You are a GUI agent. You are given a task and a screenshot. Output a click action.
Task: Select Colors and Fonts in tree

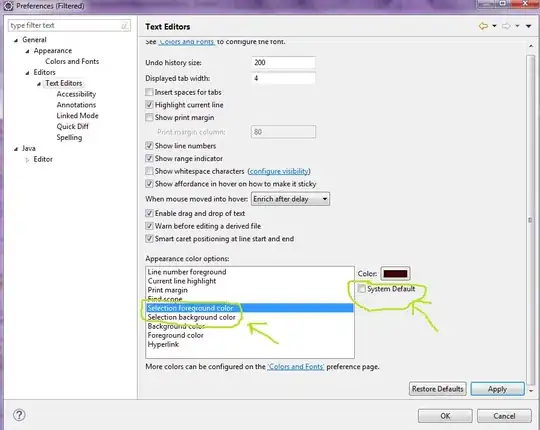[x=72, y=61]
